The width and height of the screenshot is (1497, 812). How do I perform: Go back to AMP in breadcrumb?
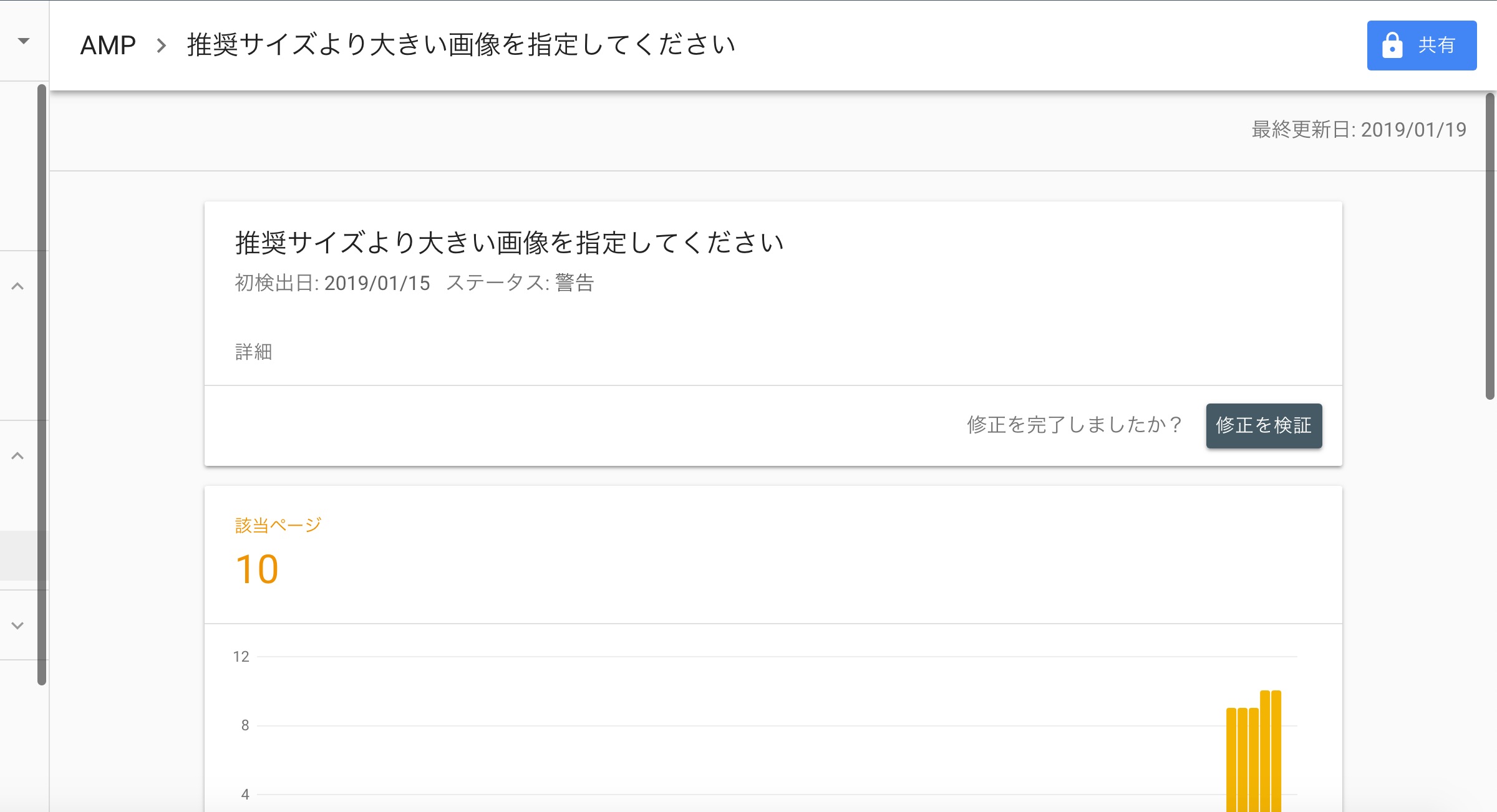coord(108,45)
